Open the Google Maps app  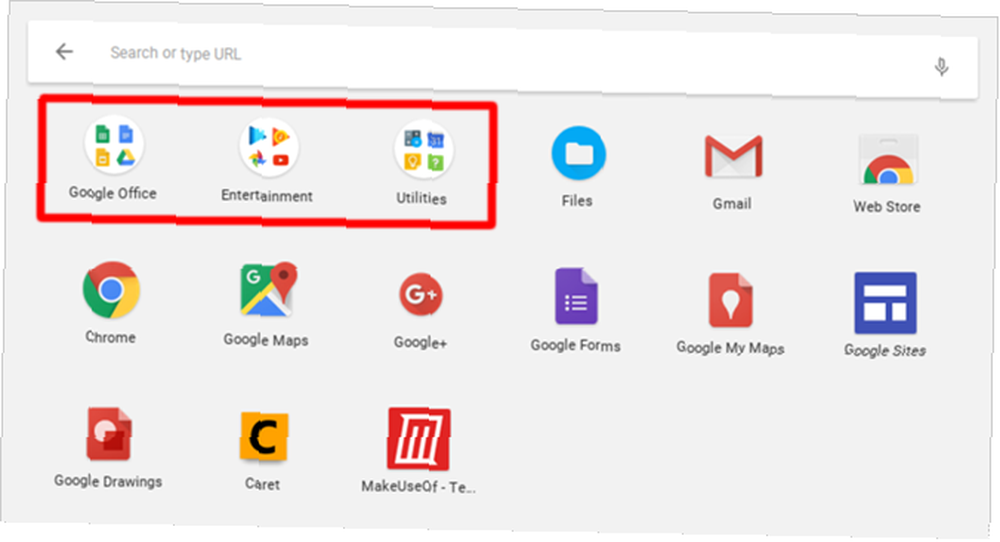tap(268, 289)
